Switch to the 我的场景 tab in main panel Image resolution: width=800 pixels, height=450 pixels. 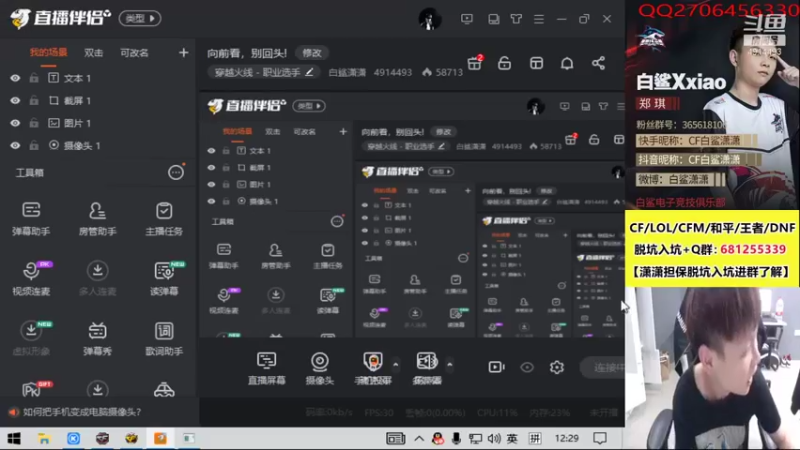tap(48, 53)
